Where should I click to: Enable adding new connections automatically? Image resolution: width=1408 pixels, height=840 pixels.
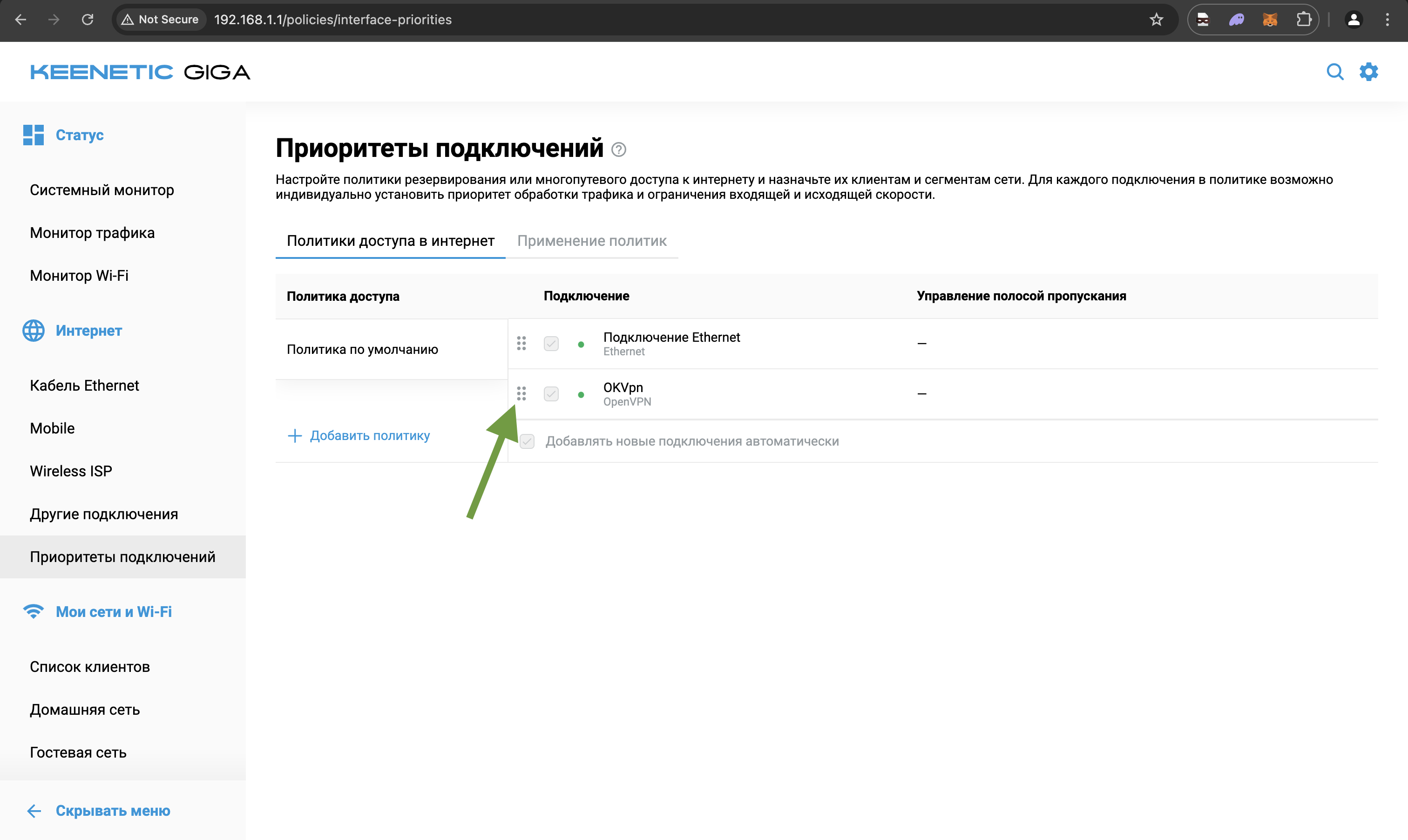[527, 441]
